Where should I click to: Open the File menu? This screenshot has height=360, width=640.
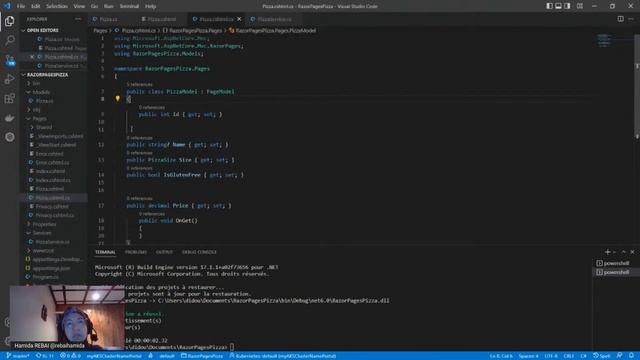[21, 6]
